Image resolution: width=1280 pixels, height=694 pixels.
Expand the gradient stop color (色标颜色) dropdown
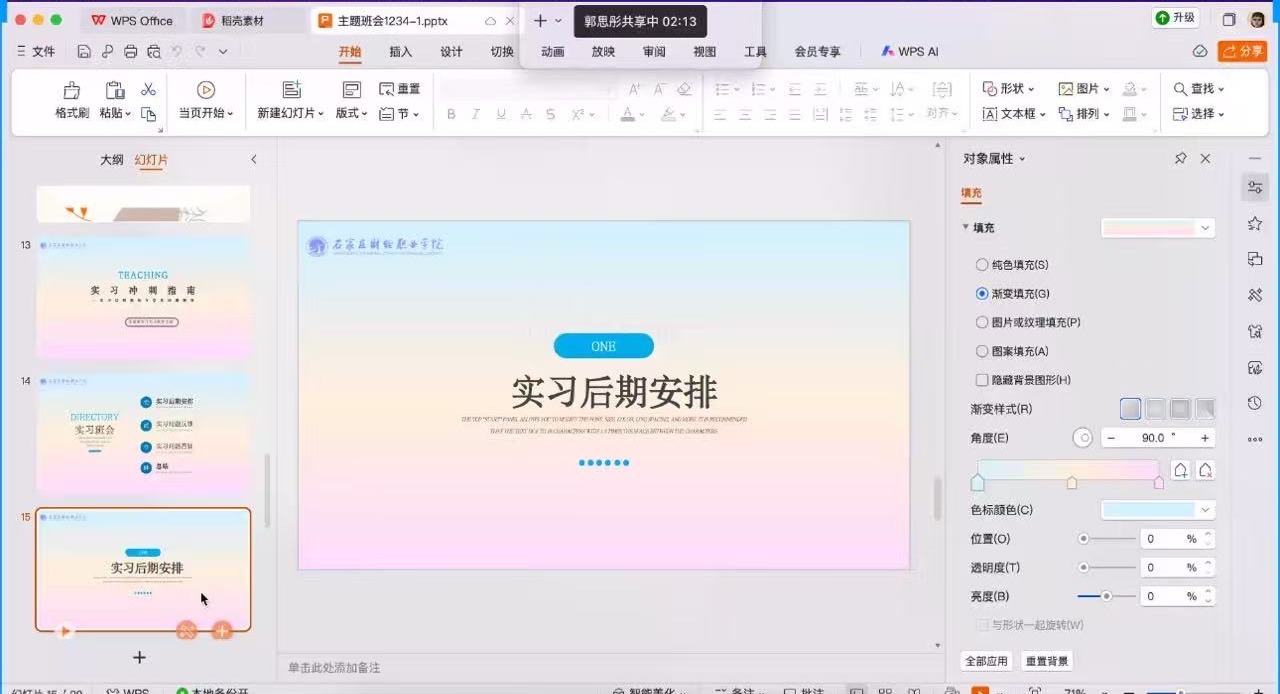click(x=1205, y=510)
